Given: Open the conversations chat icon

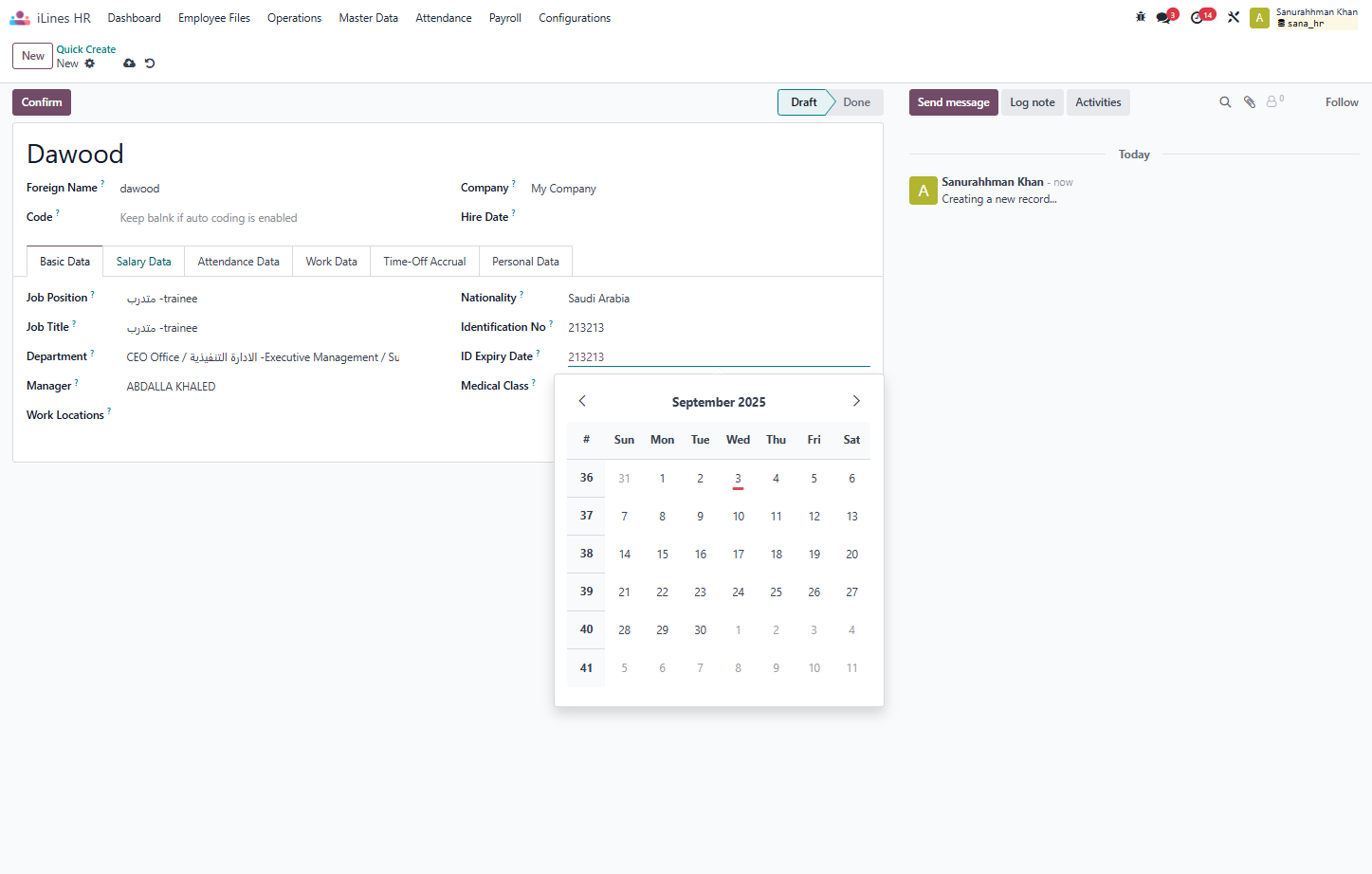Looking at the screenshot, I should [1165, 17].
